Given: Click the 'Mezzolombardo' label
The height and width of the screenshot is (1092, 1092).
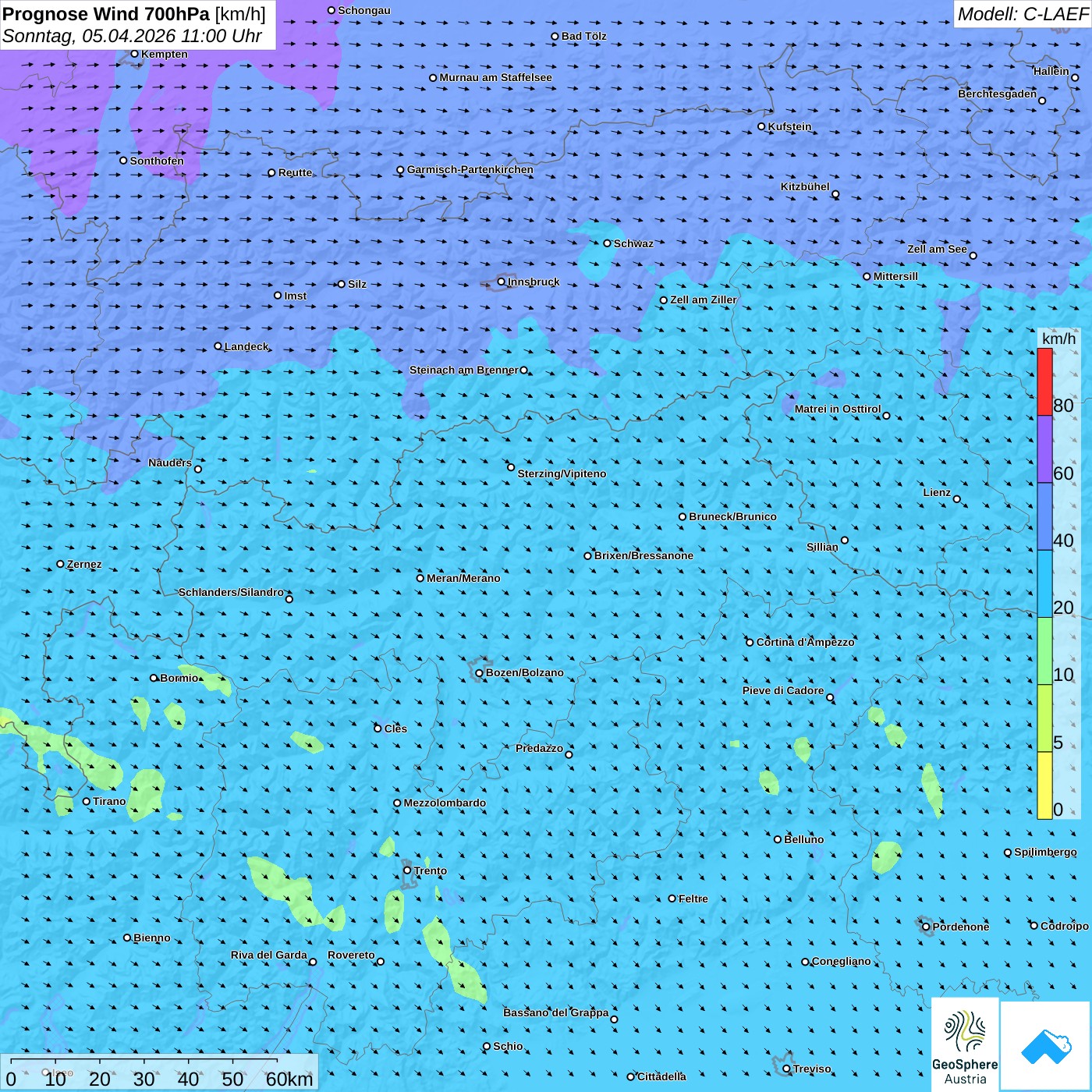Looking at the screenshot, I should [445, 803].
